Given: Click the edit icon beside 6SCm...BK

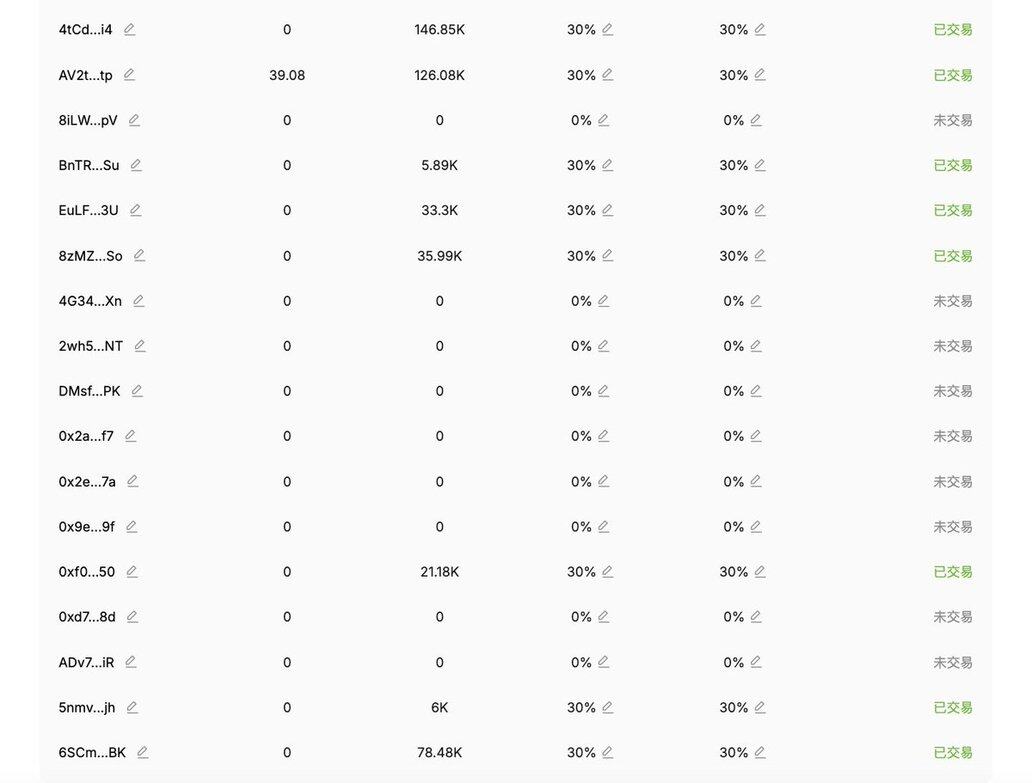Looking at the screenshot, I should point(143,752).
